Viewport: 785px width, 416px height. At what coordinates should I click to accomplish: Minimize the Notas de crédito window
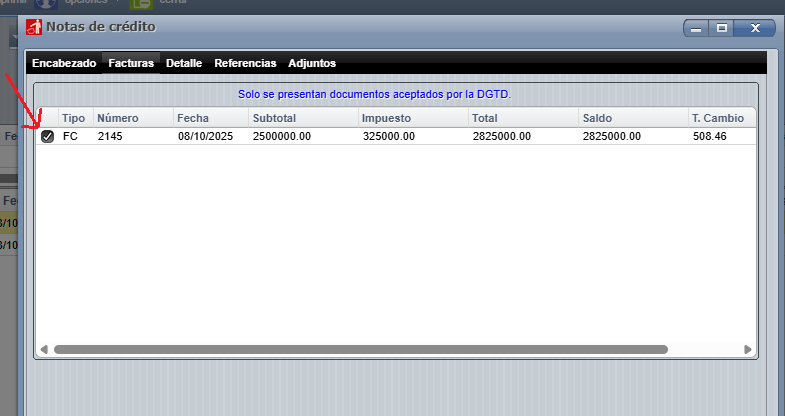click(696, 29)
